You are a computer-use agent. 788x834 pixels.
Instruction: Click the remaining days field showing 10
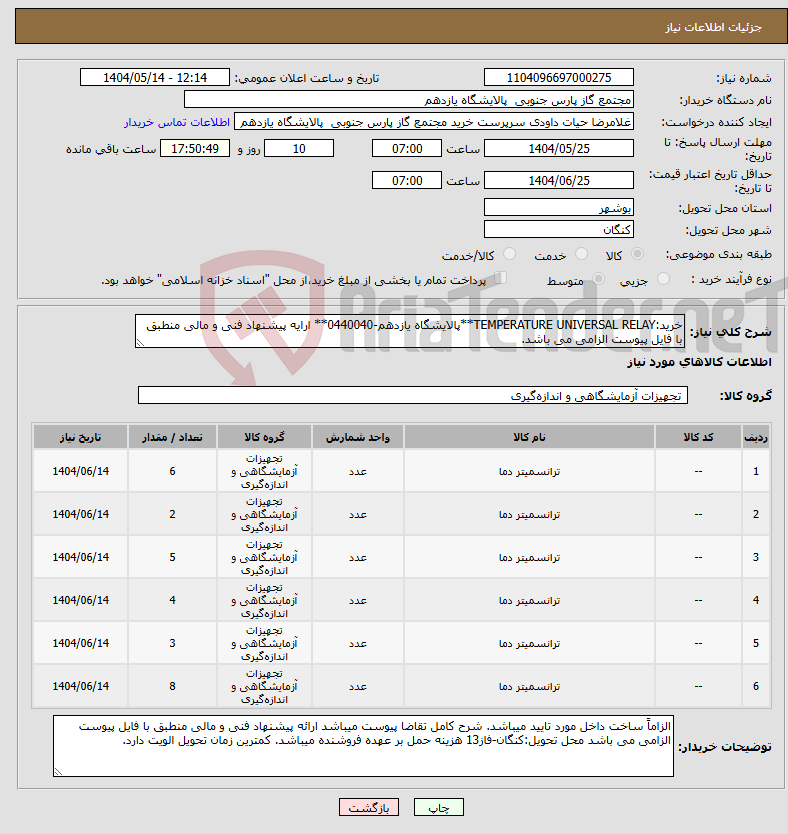(299, 149)
